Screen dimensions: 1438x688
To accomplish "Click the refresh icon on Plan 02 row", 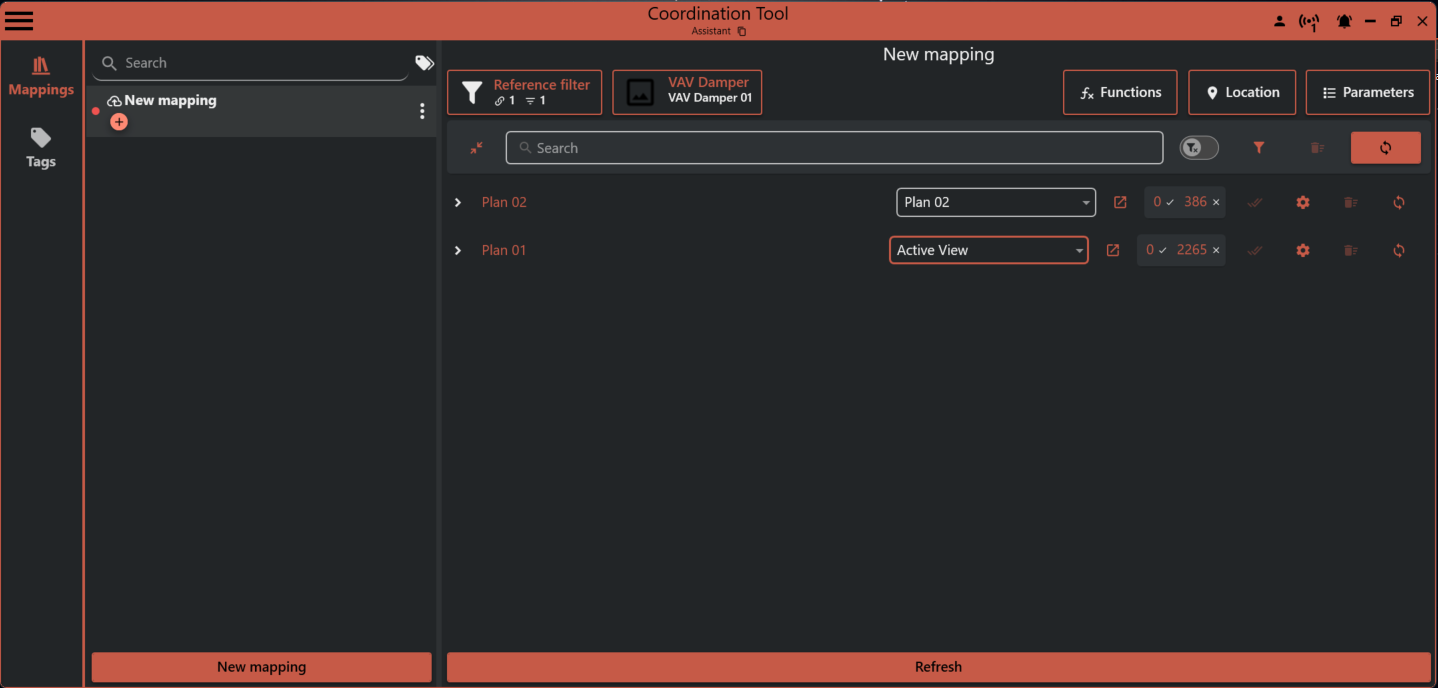I will (1399, 202).
